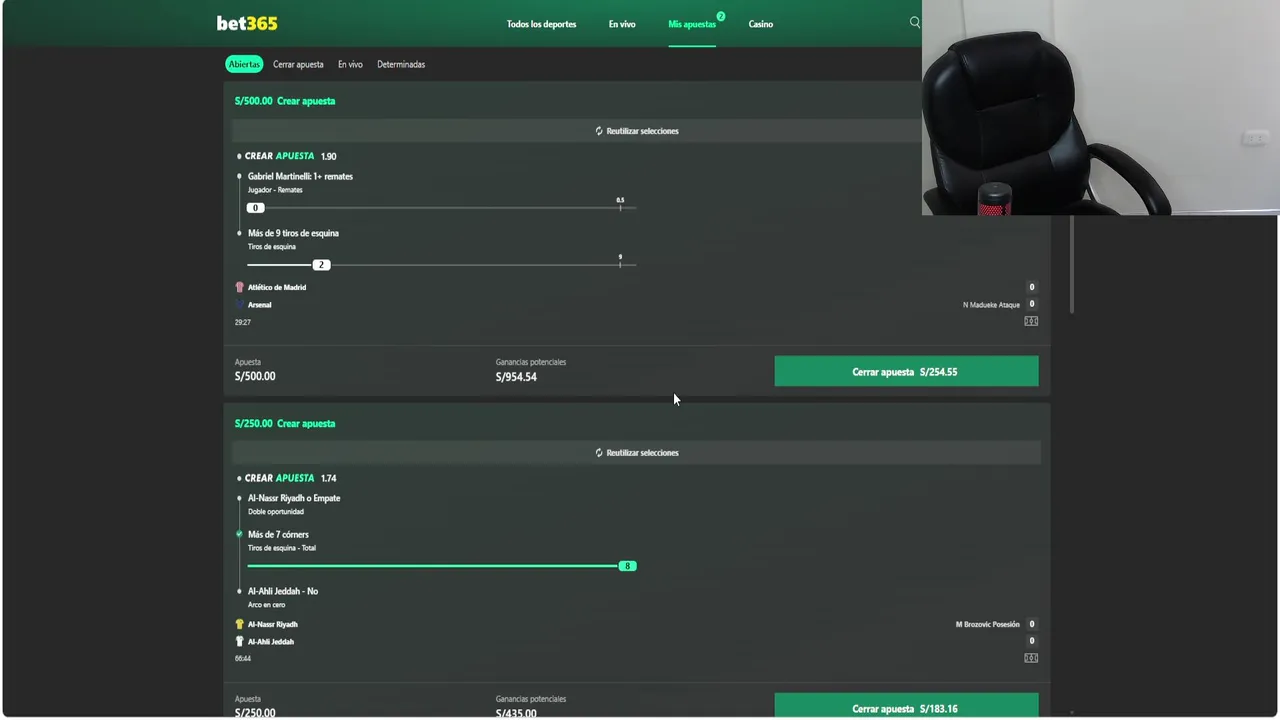Click the Al-Nassr Riyadh team name
The image size is (1280, 720).
[x=273, y=624]
